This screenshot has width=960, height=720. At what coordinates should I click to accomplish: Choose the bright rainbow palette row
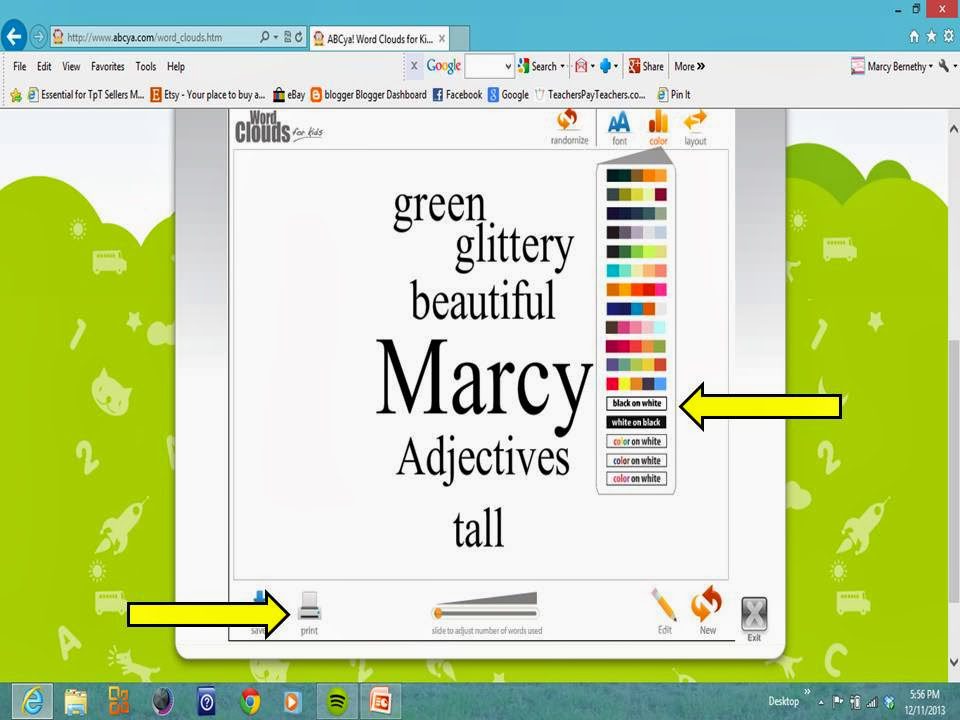(636, 384)
